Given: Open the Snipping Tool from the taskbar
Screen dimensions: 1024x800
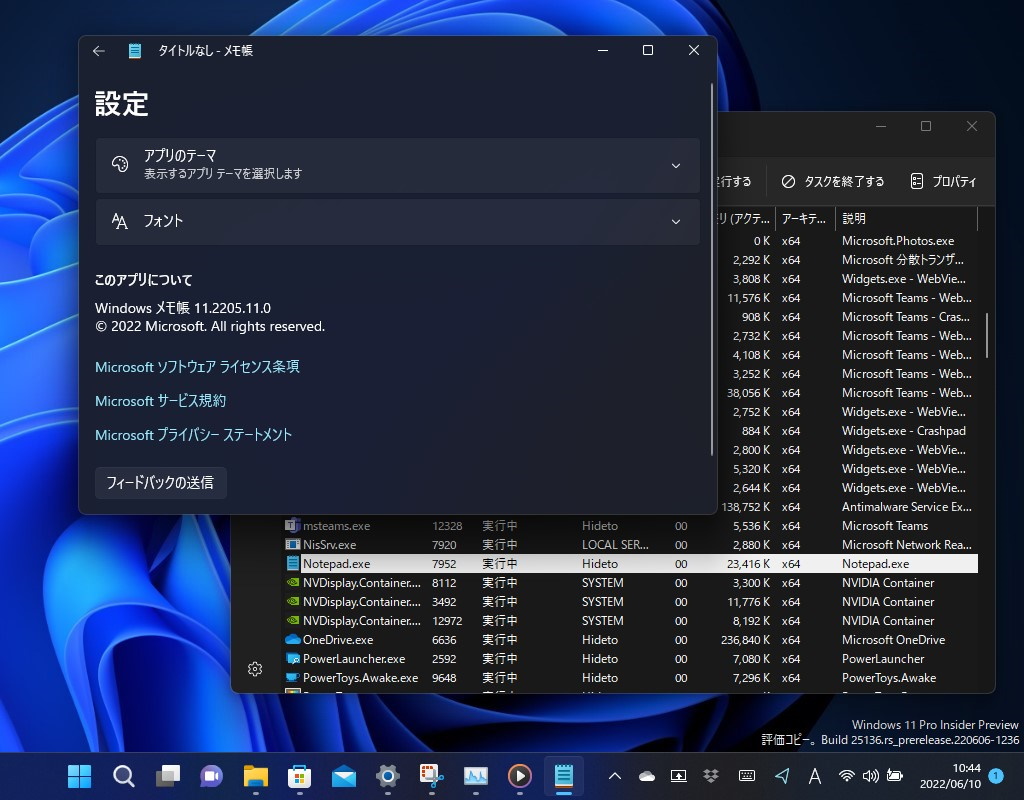Looking at the screenshot, I should (431, 776).
